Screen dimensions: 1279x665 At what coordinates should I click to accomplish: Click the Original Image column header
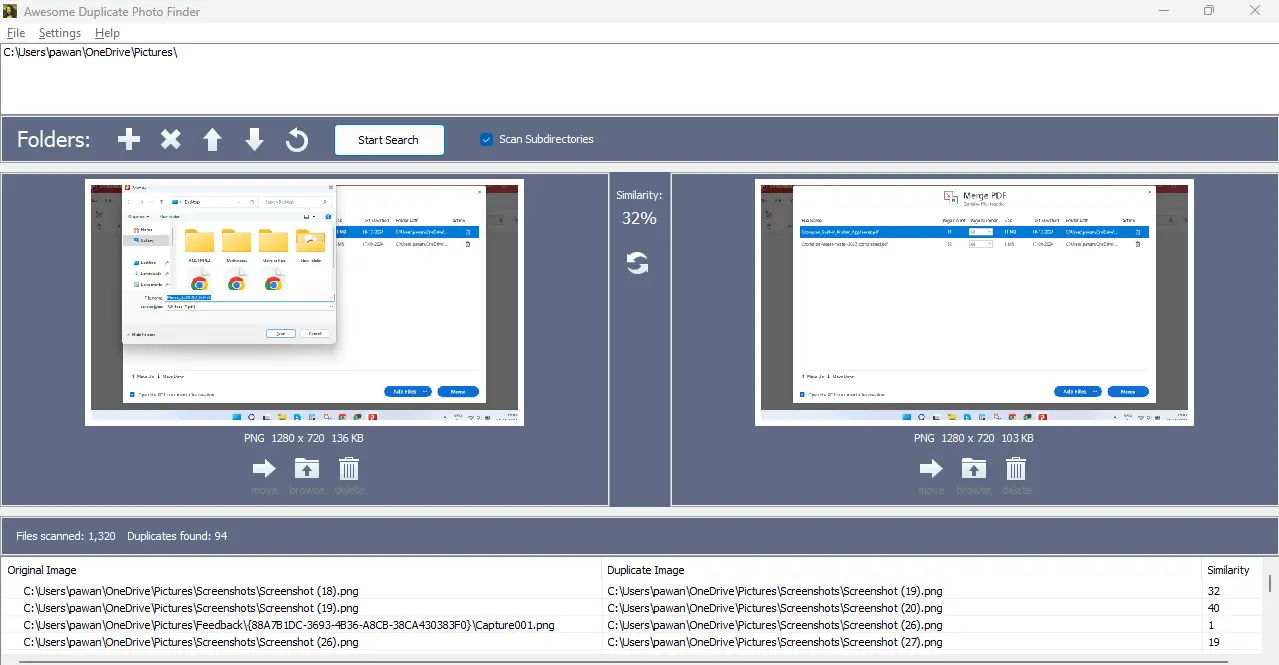[x=301, y=570]
